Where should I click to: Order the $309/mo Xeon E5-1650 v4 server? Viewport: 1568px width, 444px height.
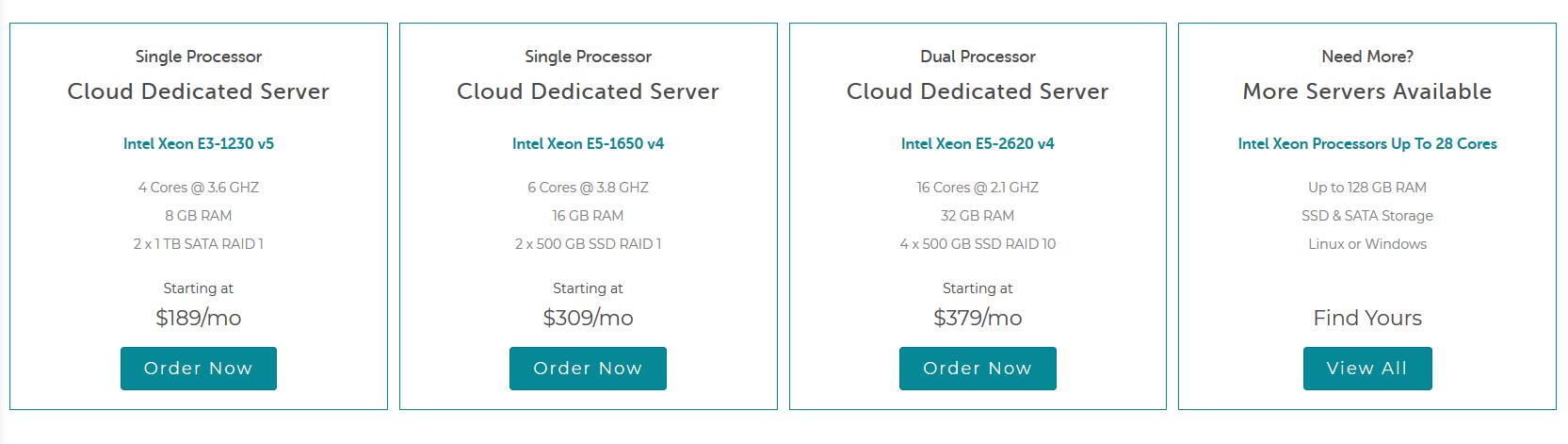point(588,369)
